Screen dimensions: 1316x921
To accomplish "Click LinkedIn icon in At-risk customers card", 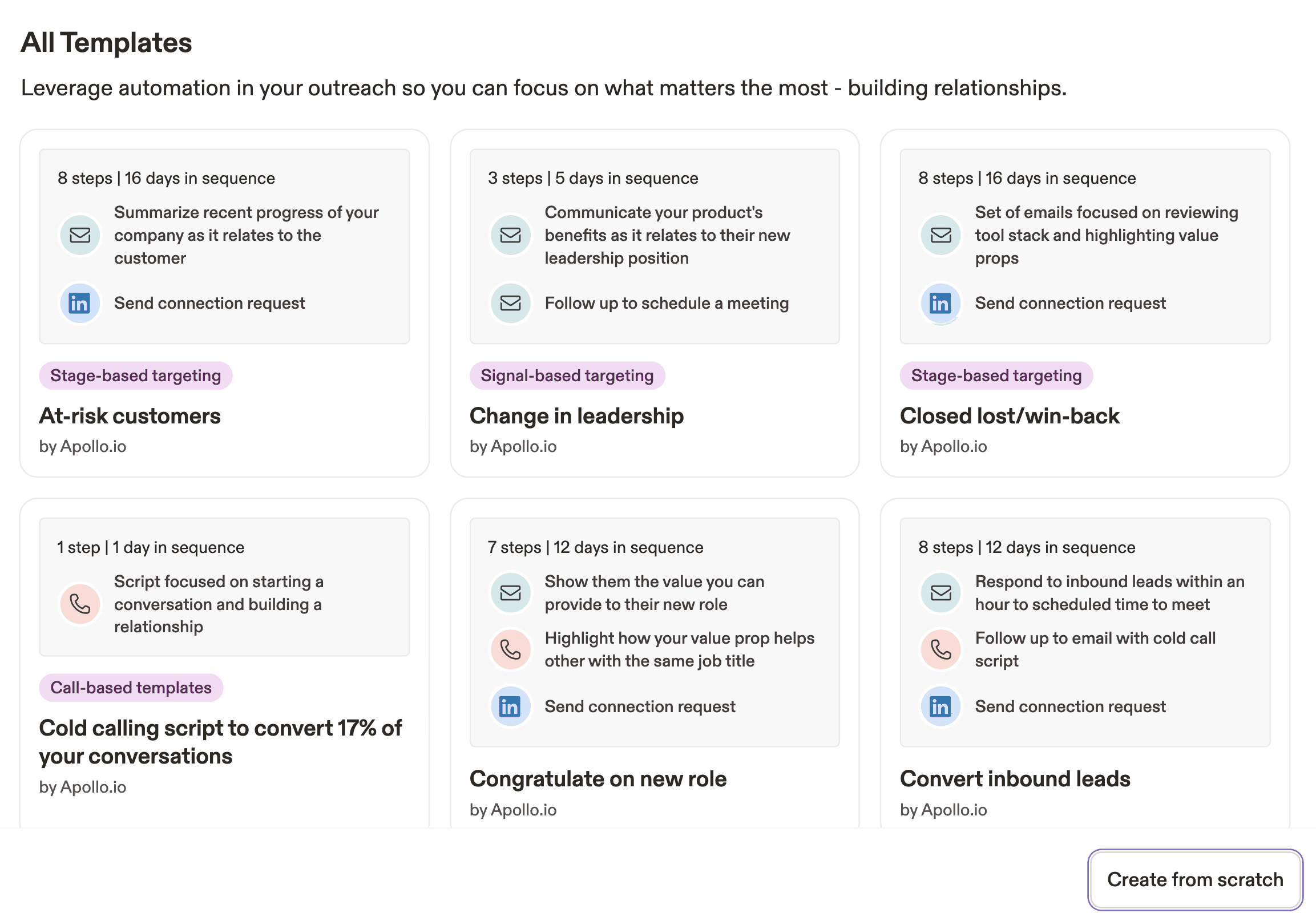I will (x=80, y=303).
